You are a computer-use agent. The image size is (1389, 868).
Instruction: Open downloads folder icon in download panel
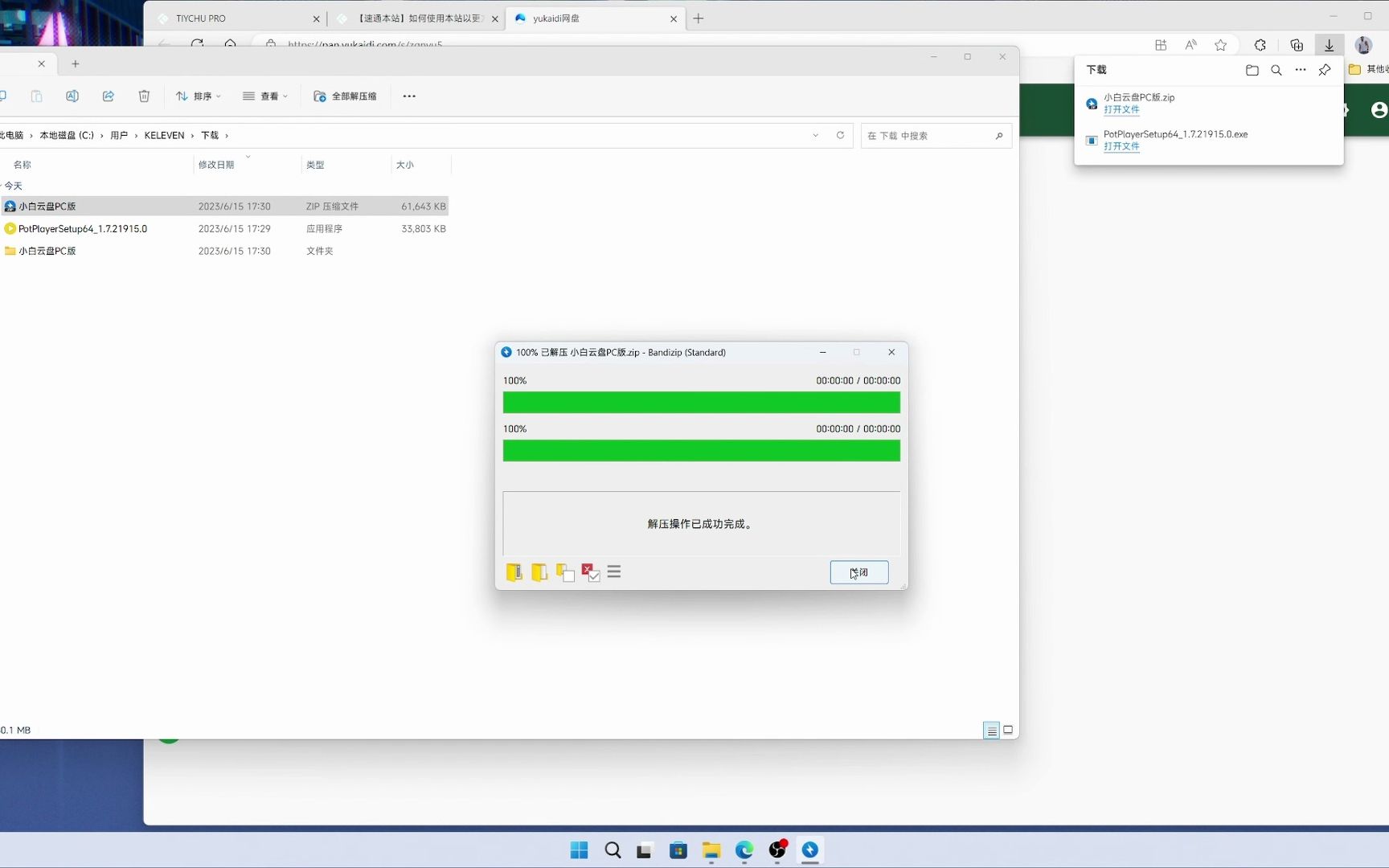click(1252, 70)
